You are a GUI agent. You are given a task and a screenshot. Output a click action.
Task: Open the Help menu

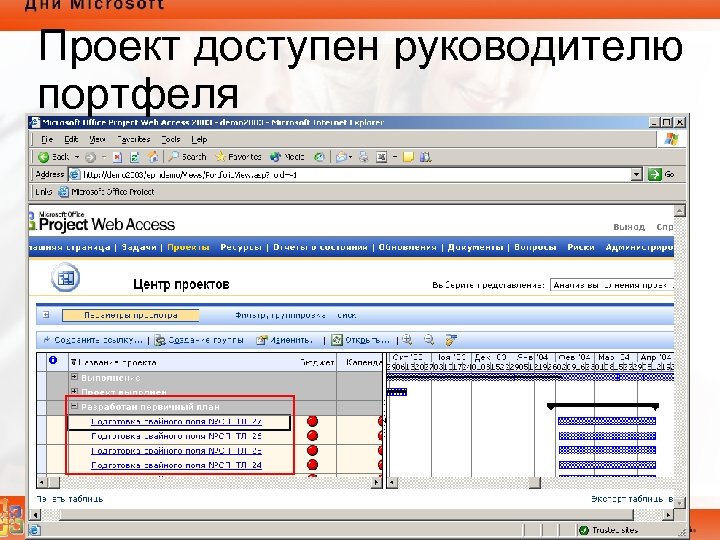(199, 139)
